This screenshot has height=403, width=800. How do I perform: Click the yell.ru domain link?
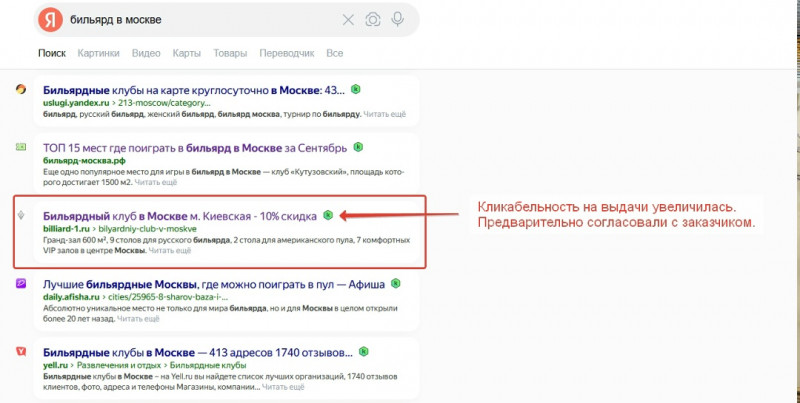[x=55, y=365]
